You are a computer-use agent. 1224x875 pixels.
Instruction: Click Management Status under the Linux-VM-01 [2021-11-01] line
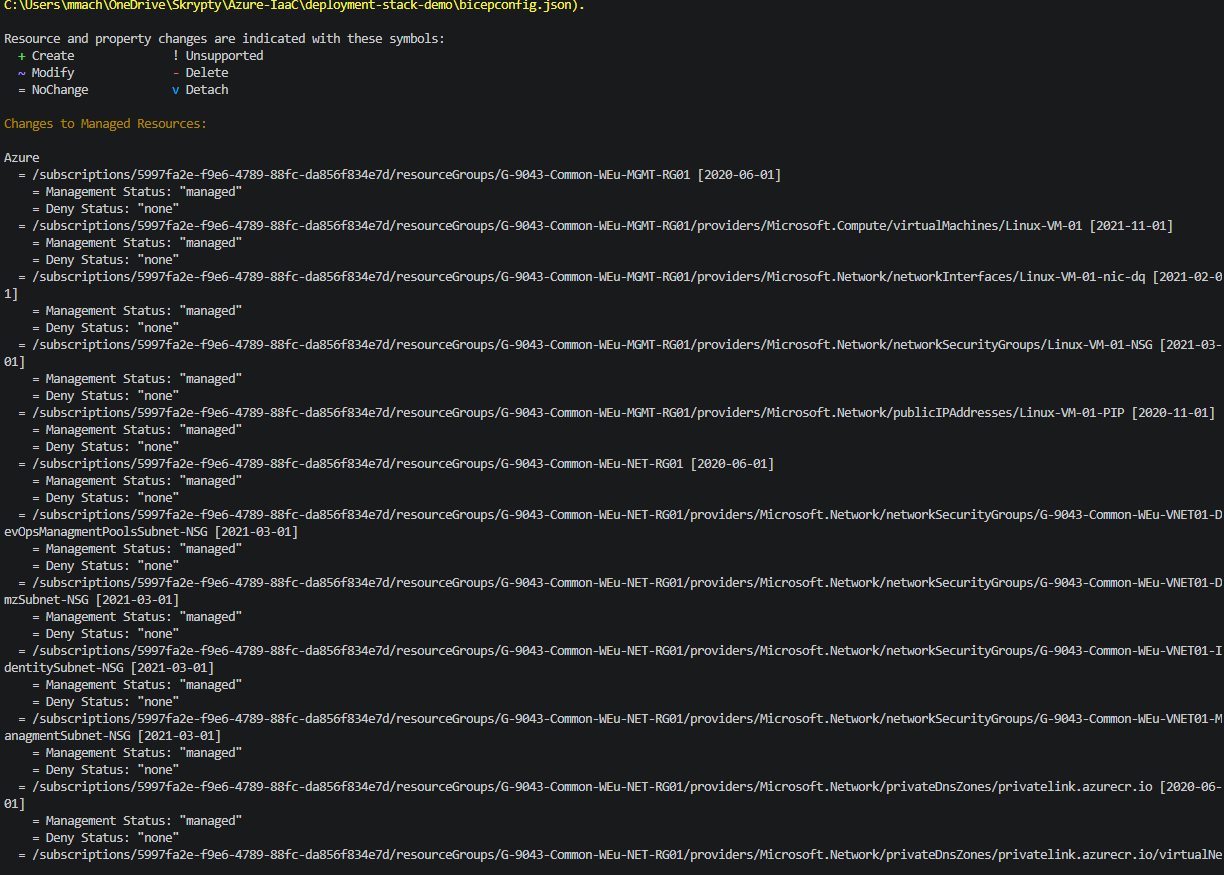pyautogui.click(x=137, y=243)
